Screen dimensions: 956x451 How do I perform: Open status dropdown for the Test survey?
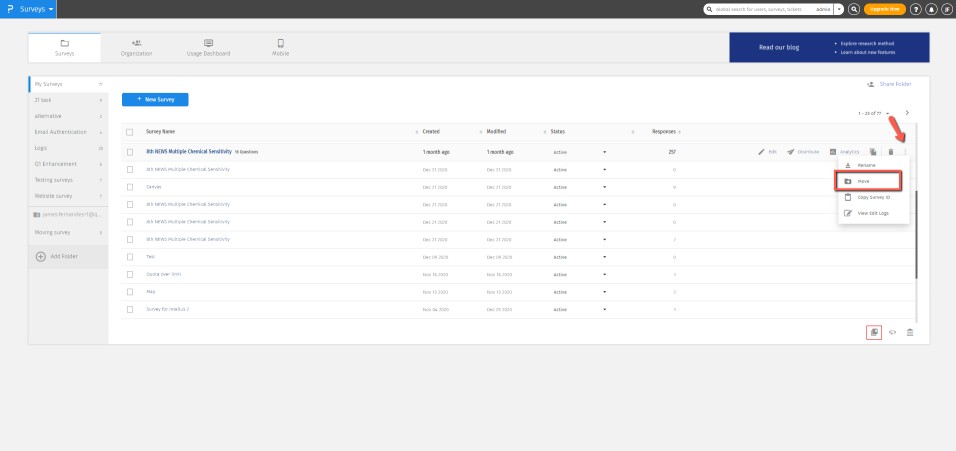[604, 257]
